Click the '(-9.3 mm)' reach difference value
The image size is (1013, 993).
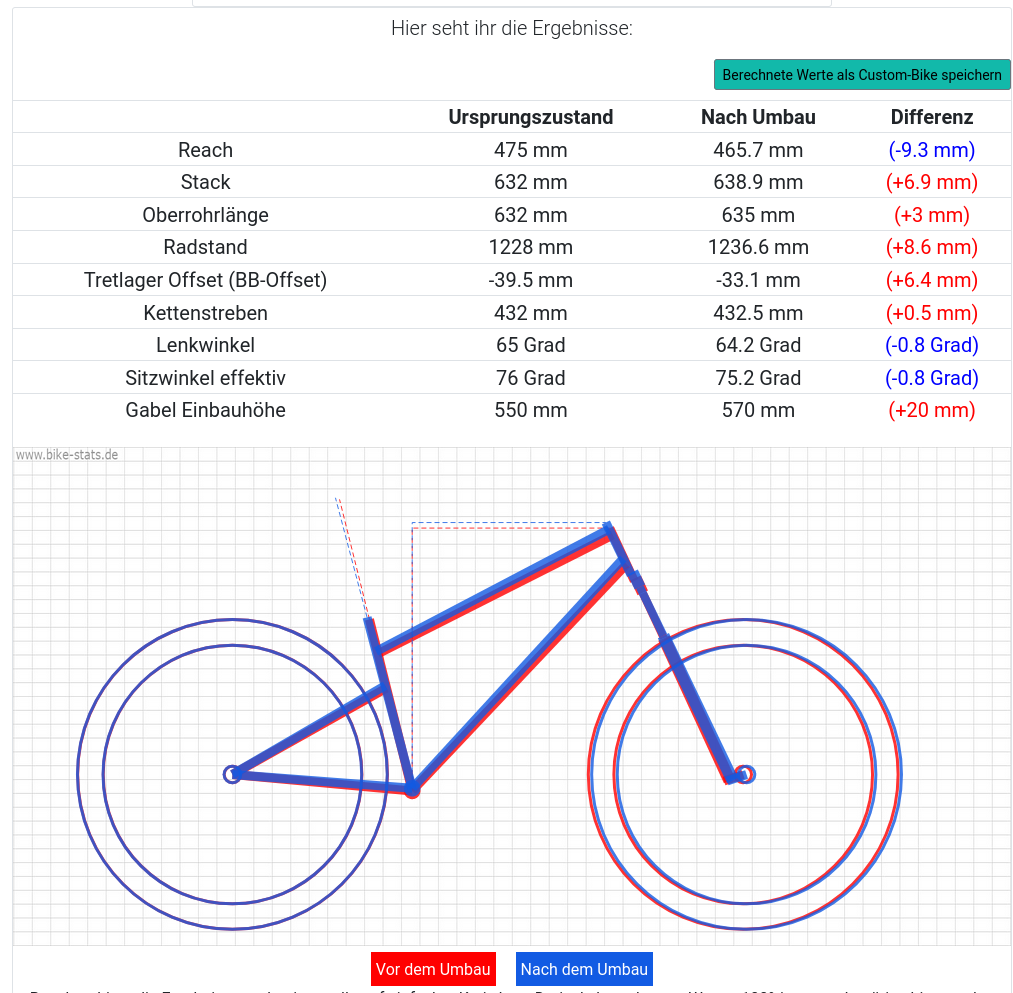(931, 150)
